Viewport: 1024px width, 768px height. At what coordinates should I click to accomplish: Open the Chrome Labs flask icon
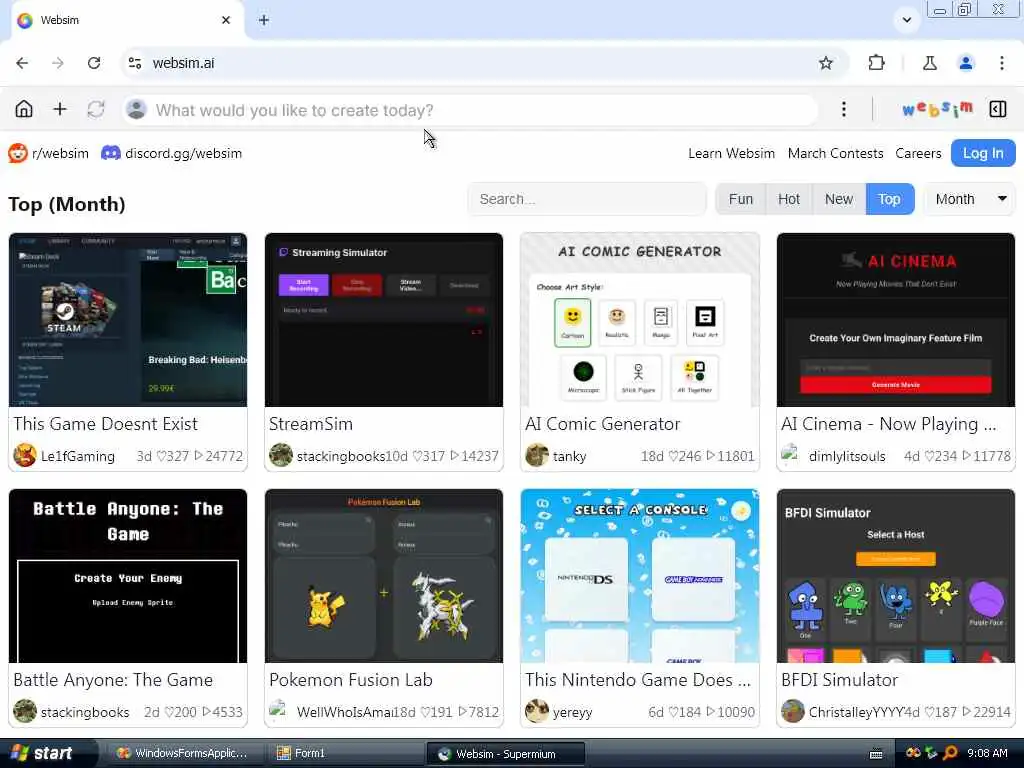click(x=930, y=63)
